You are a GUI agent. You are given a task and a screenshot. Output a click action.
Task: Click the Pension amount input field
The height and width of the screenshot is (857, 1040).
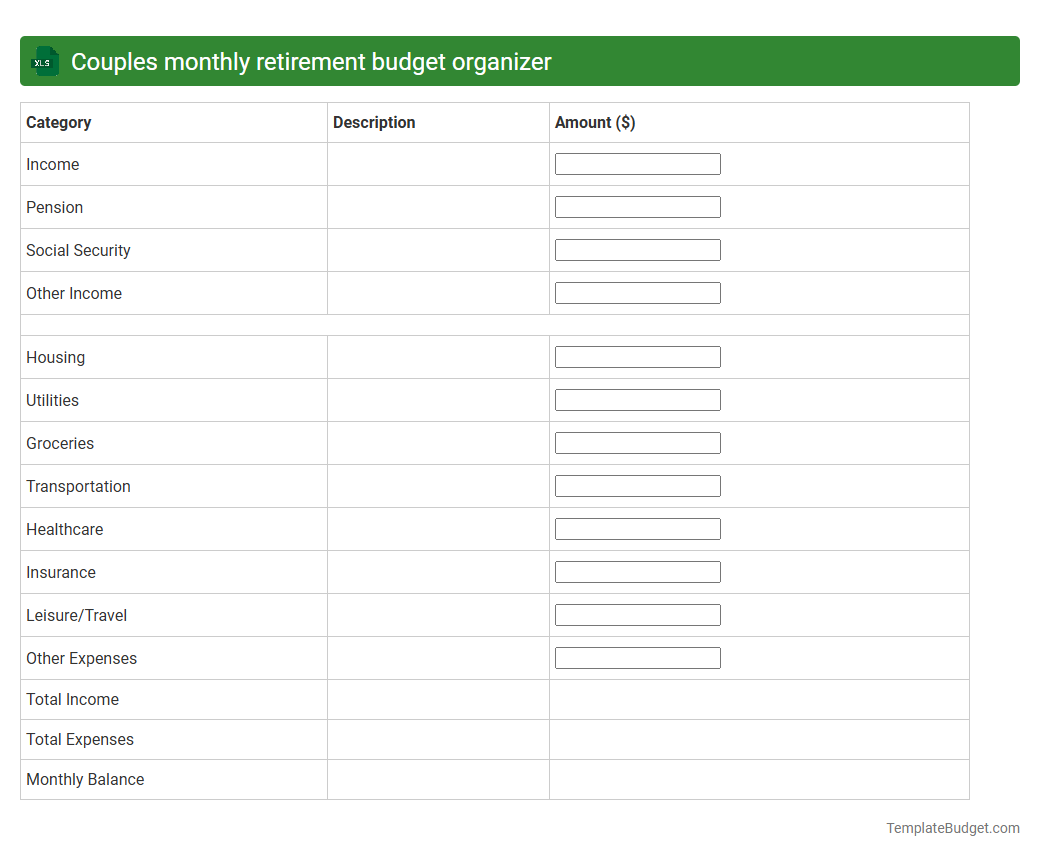click(637, 207)
